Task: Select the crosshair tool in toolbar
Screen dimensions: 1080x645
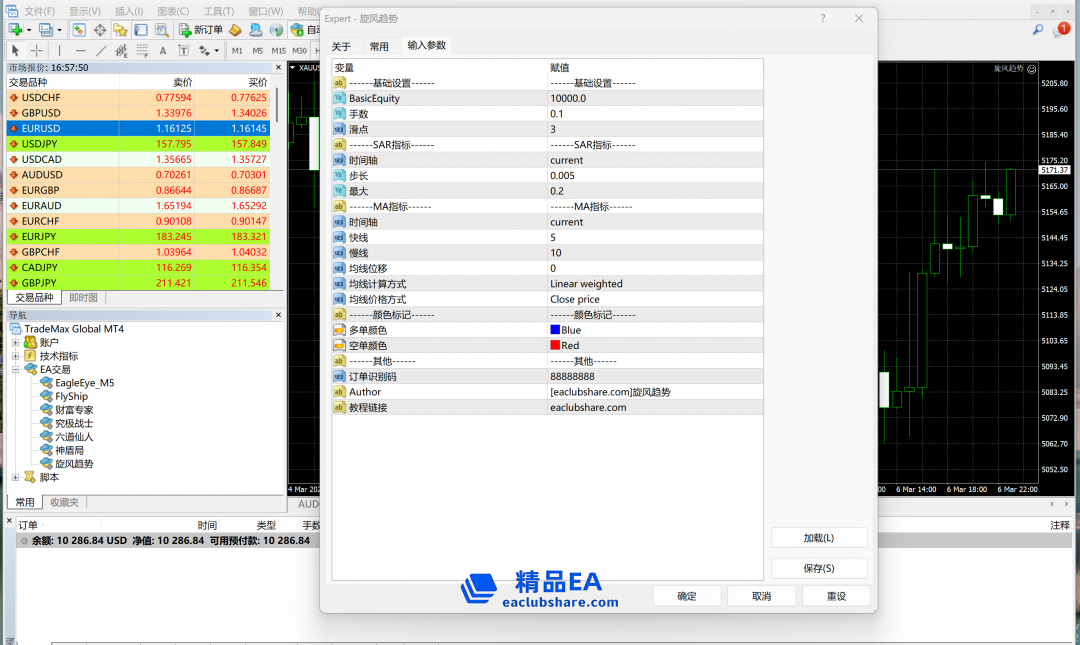Action: (x=37, y=50)
